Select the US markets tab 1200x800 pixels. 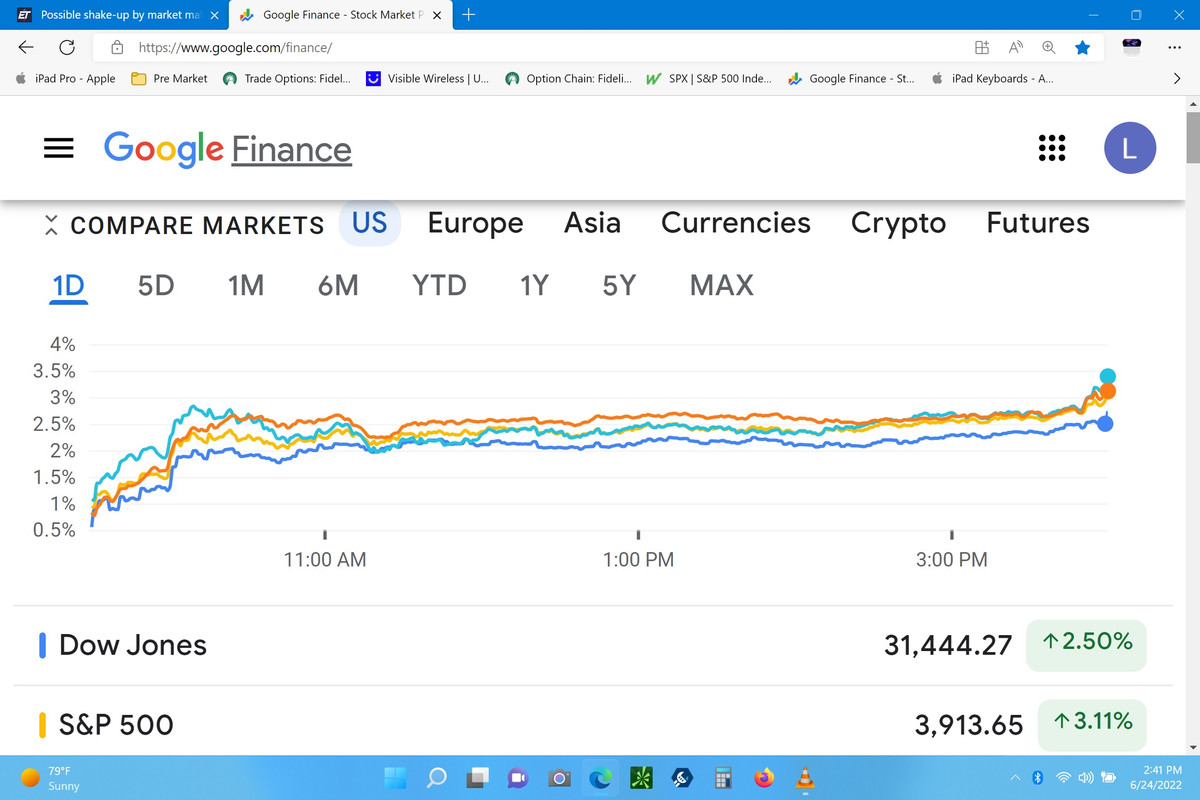click(x=370, y=222)
